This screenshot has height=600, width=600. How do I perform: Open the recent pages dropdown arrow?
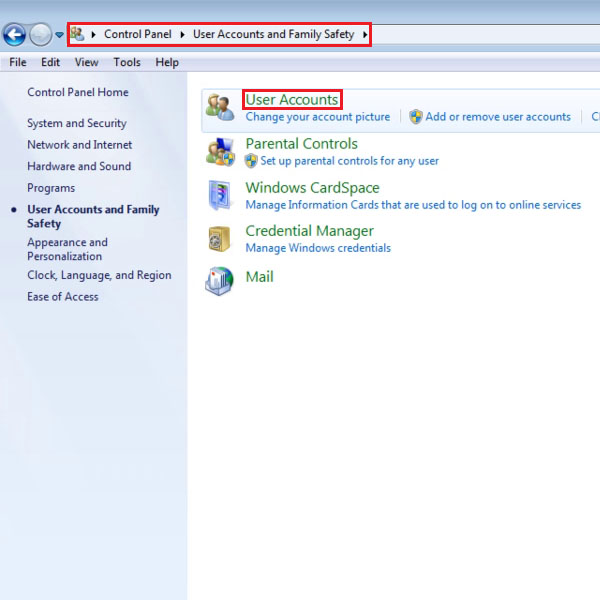tap(59, 35)
